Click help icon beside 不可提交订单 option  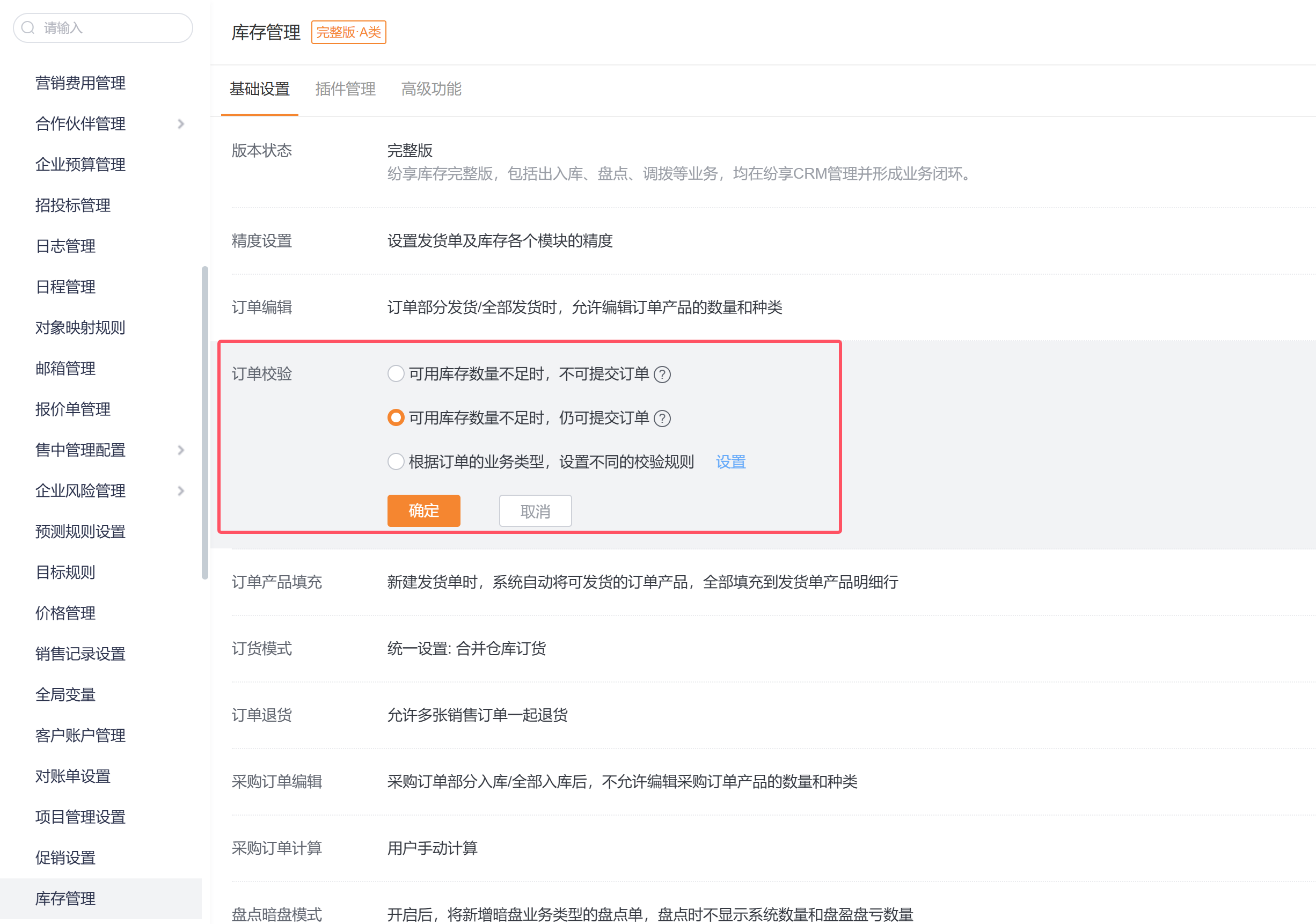click(x=662, y=375)
